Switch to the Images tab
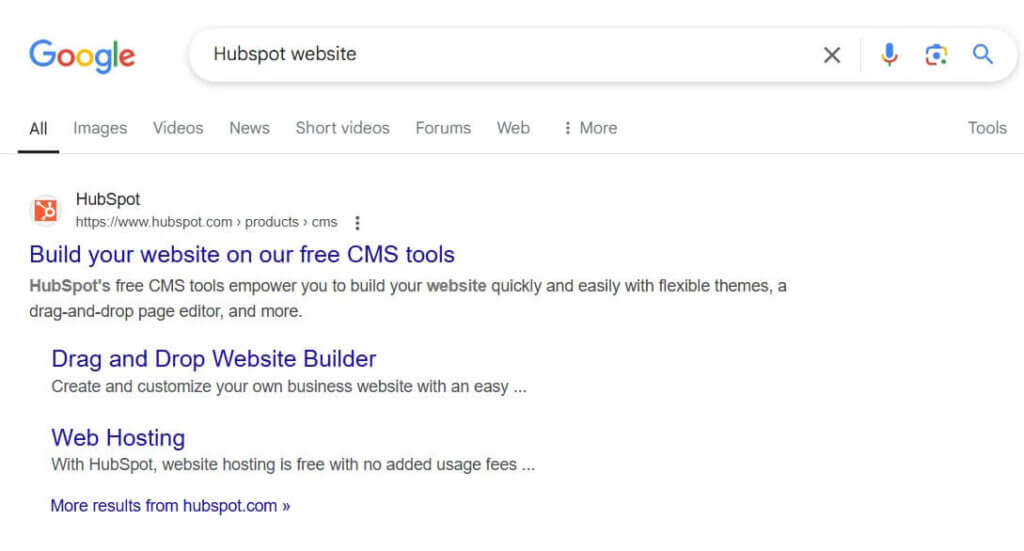This screenshot has height=551, width=1024. [x=100, y=128]
